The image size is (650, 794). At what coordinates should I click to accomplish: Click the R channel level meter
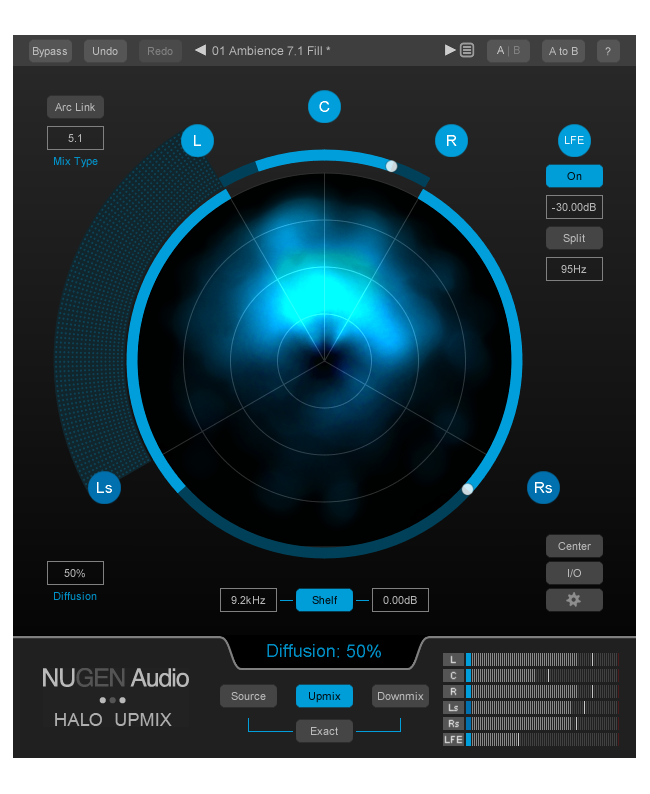pyautogui.click(x=542, y=691)
